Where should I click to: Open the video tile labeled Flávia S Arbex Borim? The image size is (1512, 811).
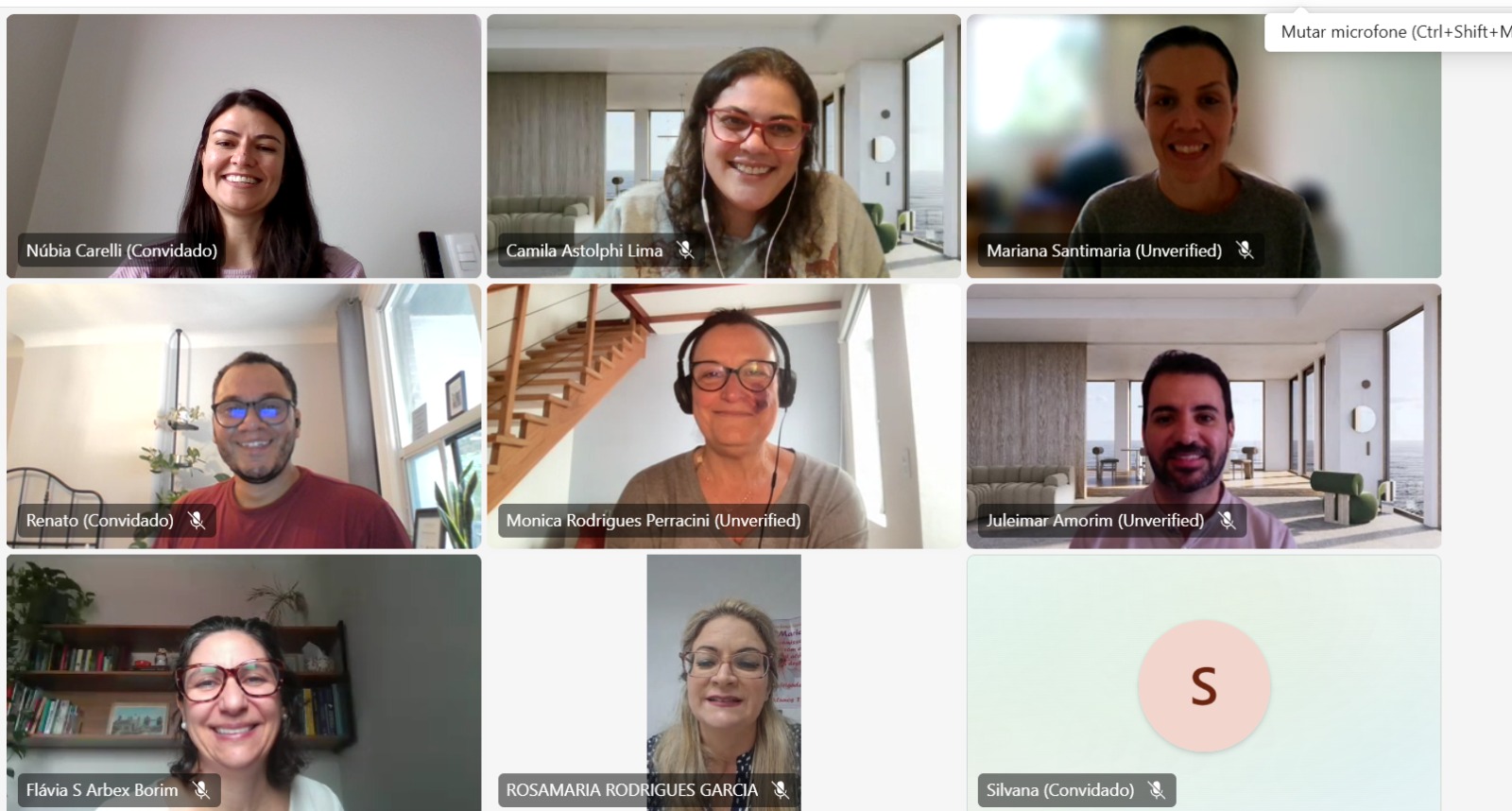(x=244, y=682)
